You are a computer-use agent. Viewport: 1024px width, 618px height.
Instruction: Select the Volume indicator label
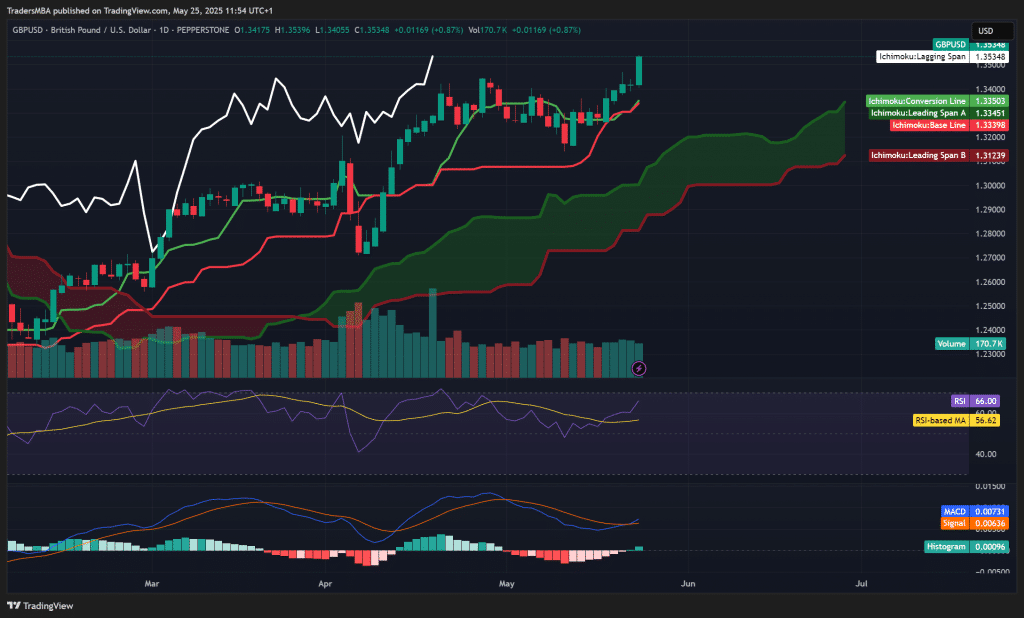[x=952, y=343]
